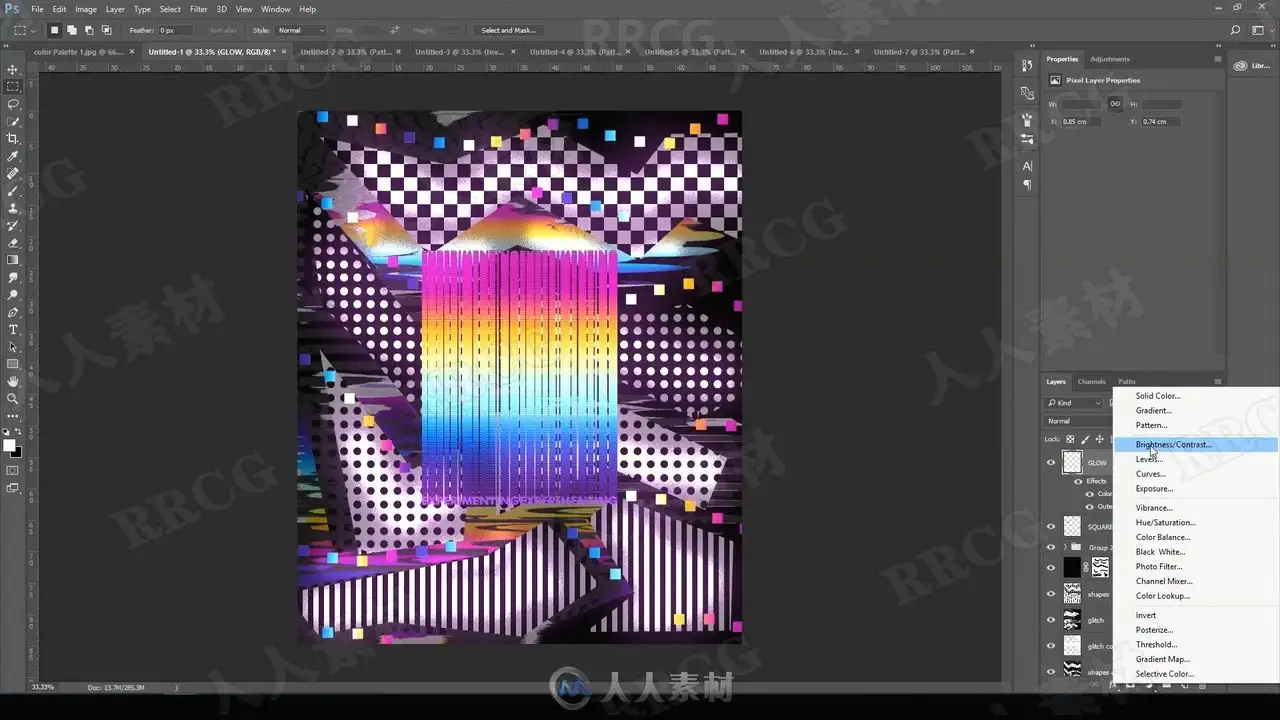Choose Brightness/Contrast from the adjustment menu
This screenshot has width=1280, height=720.
click(1196, 444)
